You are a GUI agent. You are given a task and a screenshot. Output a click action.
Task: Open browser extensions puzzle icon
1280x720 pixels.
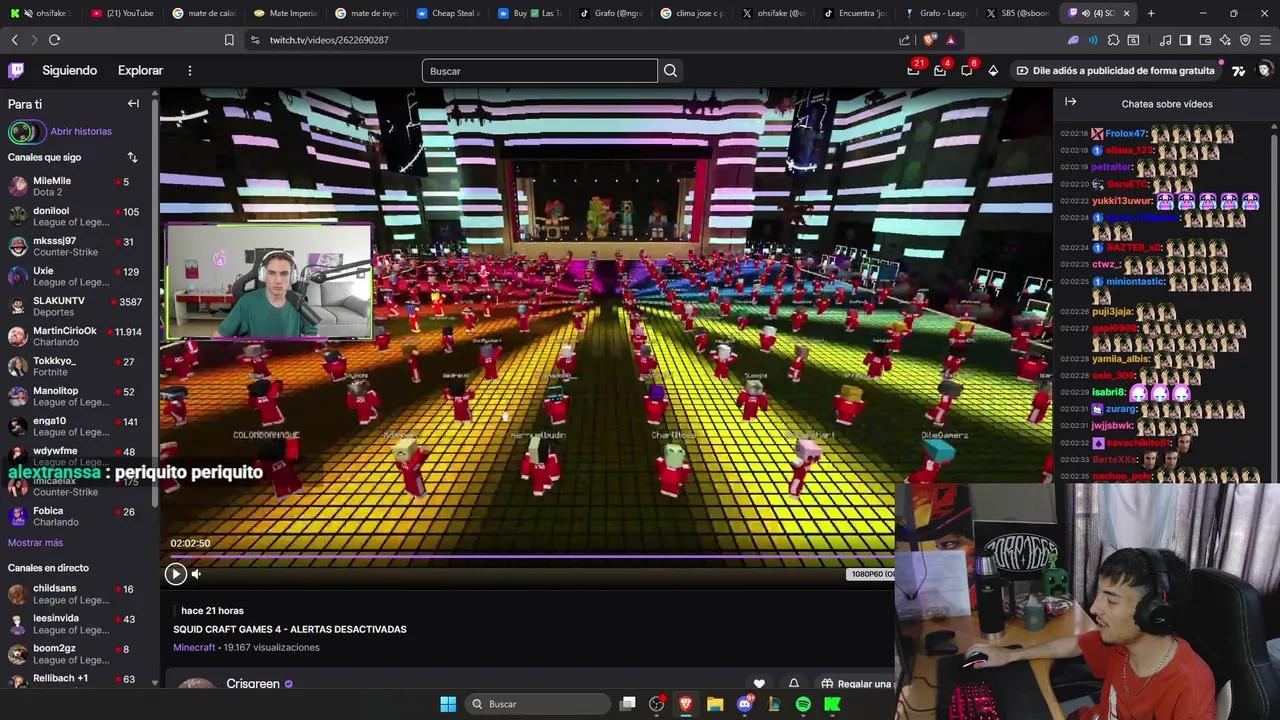1113,40
